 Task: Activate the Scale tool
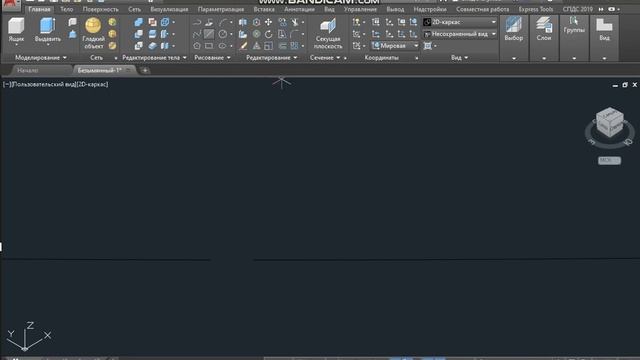[x=269, y=46]
